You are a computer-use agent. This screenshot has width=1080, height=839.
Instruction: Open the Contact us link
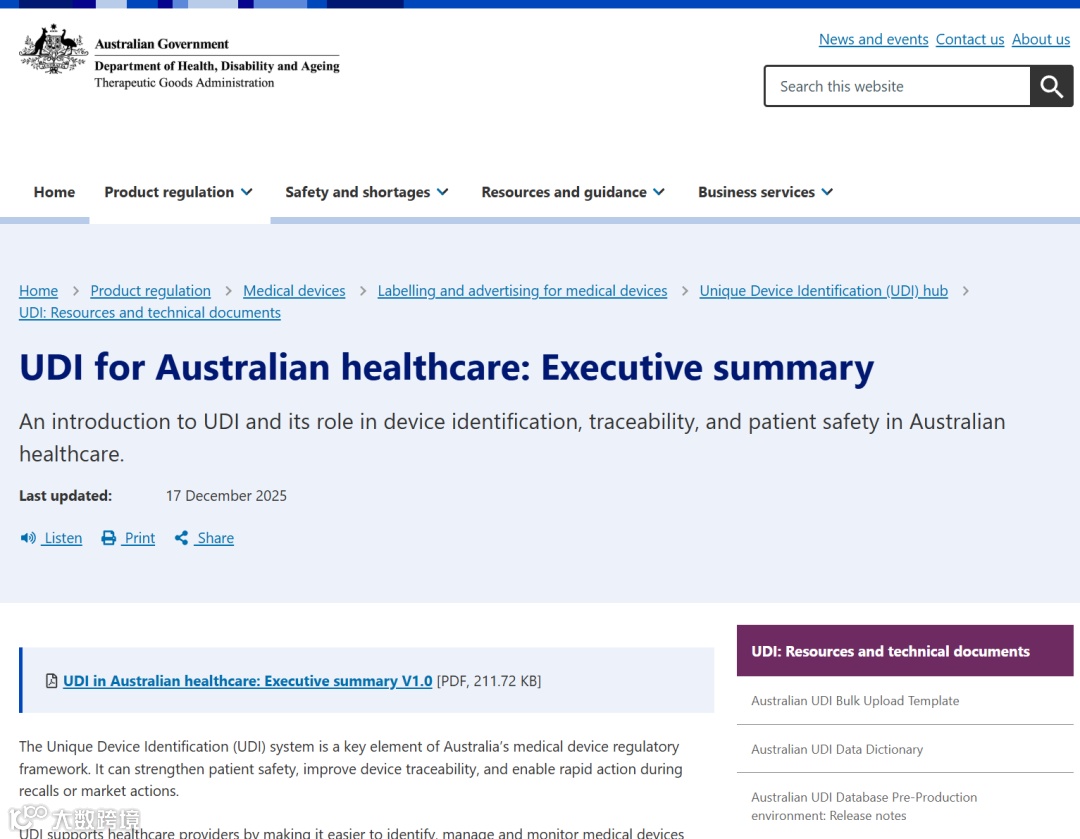(x=970, y=39)
